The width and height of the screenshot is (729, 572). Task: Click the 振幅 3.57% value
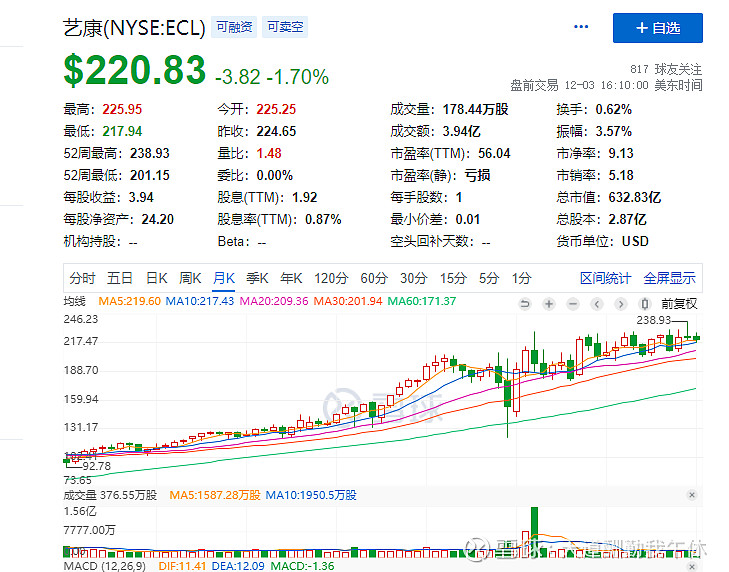pos(614,131)
